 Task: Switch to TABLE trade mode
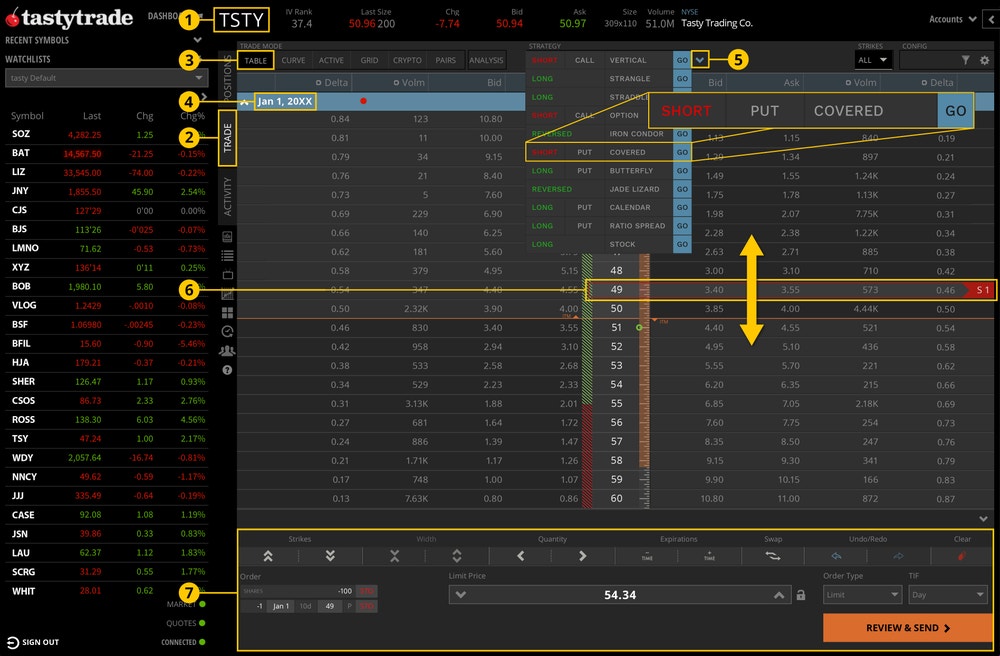pos(256,61)
